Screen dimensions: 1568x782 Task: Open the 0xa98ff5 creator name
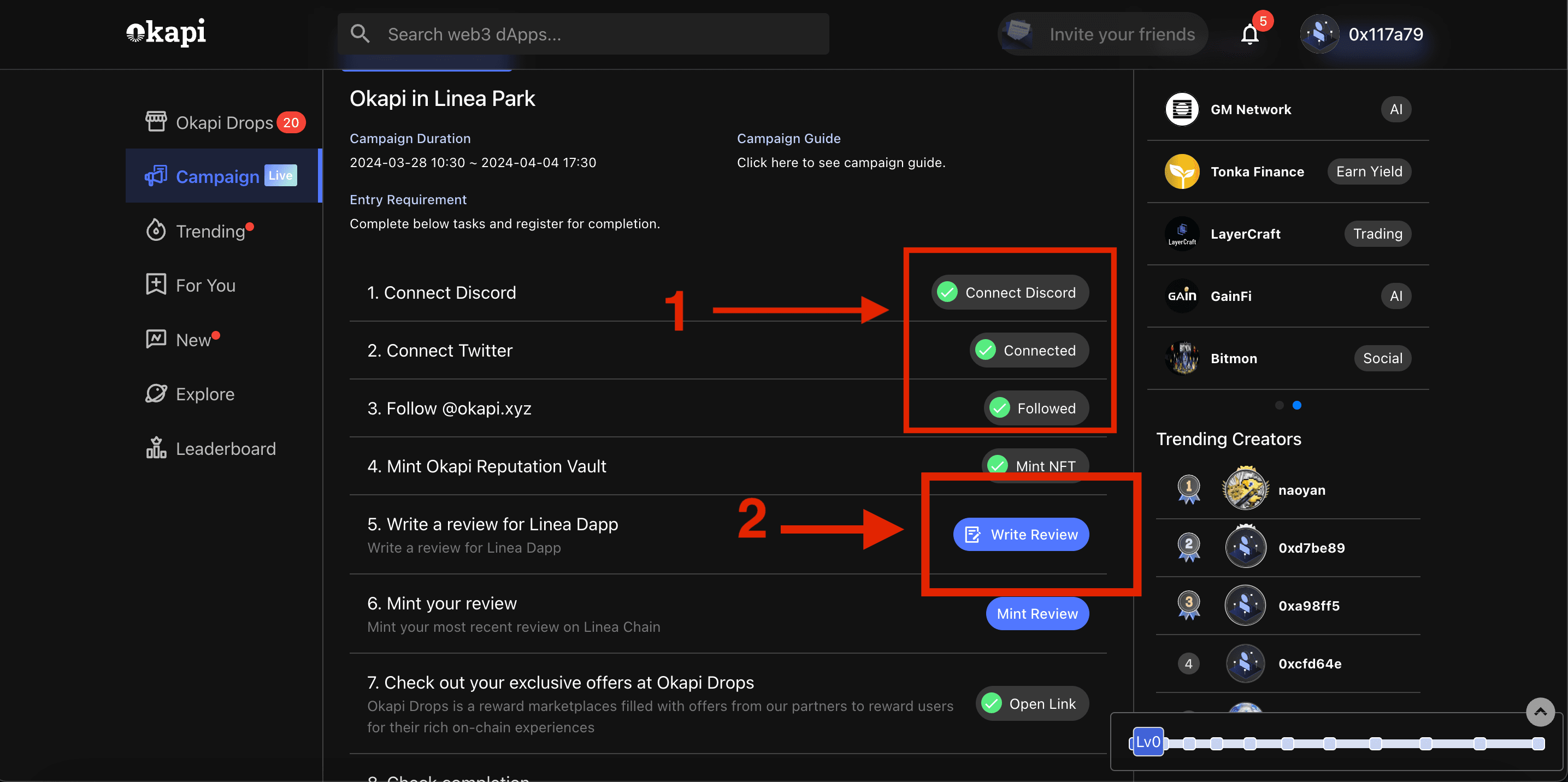pos(1308,606)
